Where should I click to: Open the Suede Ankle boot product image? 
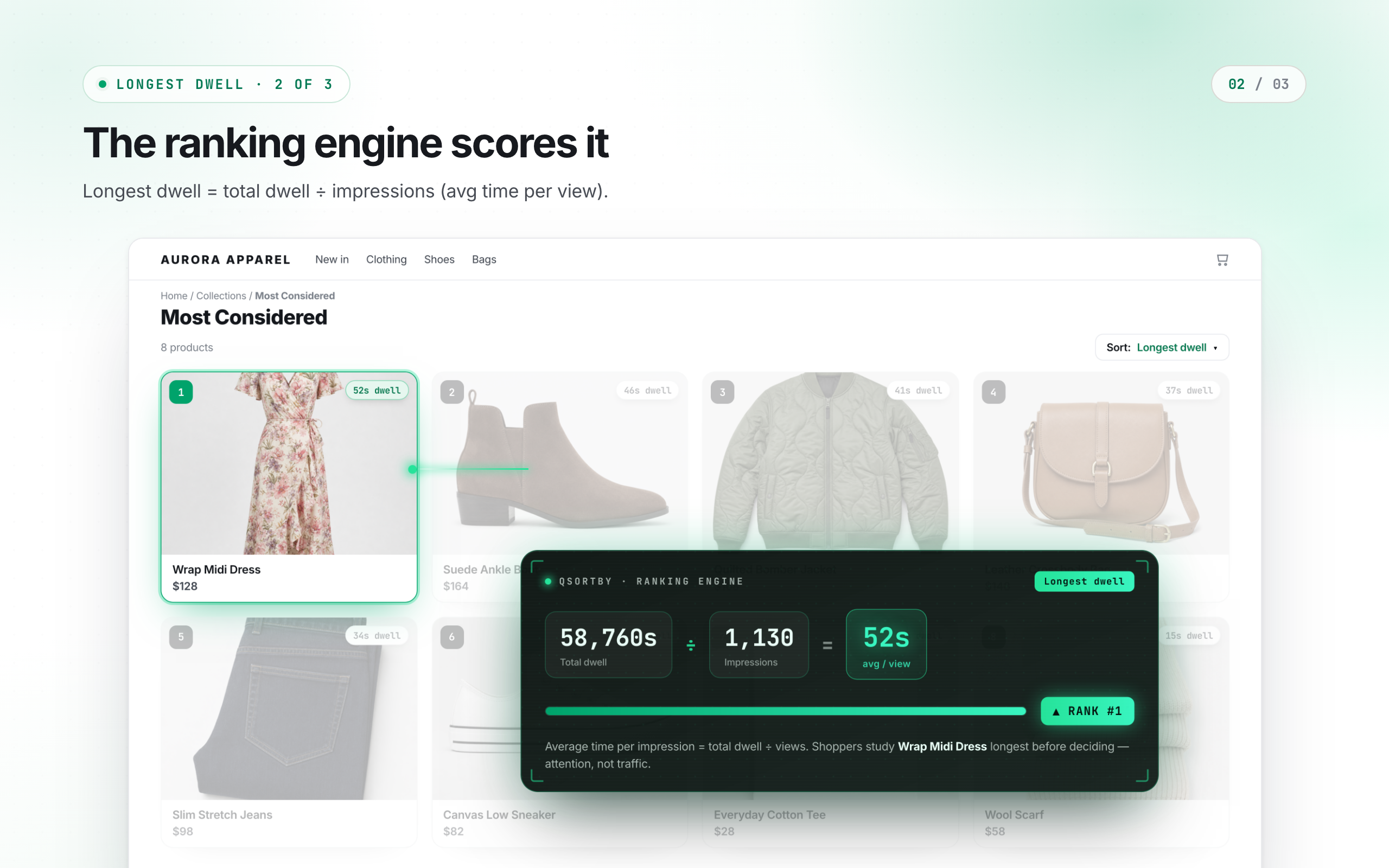coord(559,463)
